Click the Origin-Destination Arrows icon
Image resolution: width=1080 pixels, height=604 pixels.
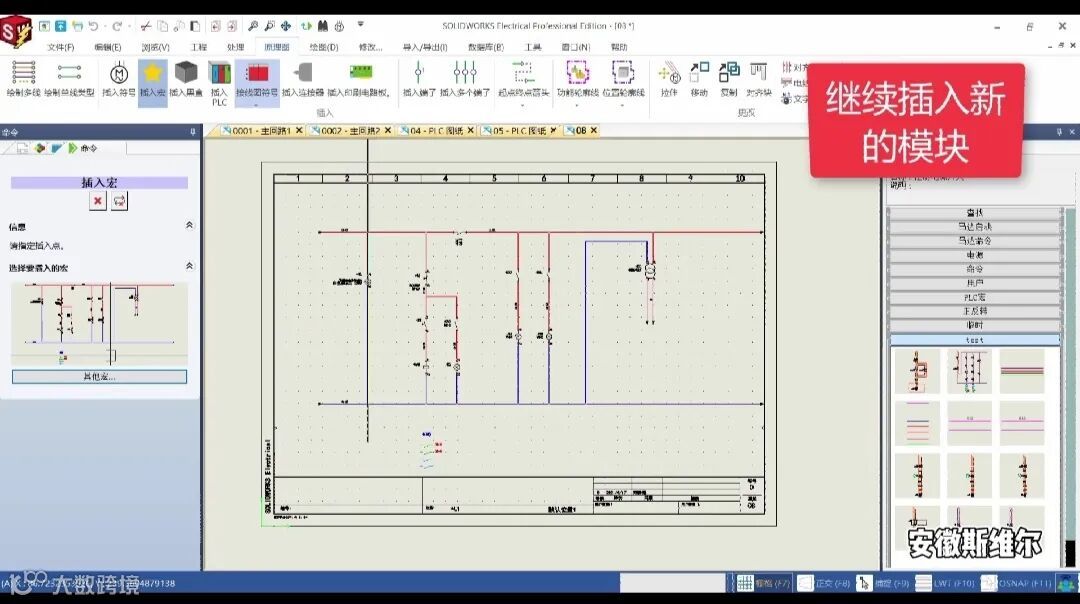523,79
